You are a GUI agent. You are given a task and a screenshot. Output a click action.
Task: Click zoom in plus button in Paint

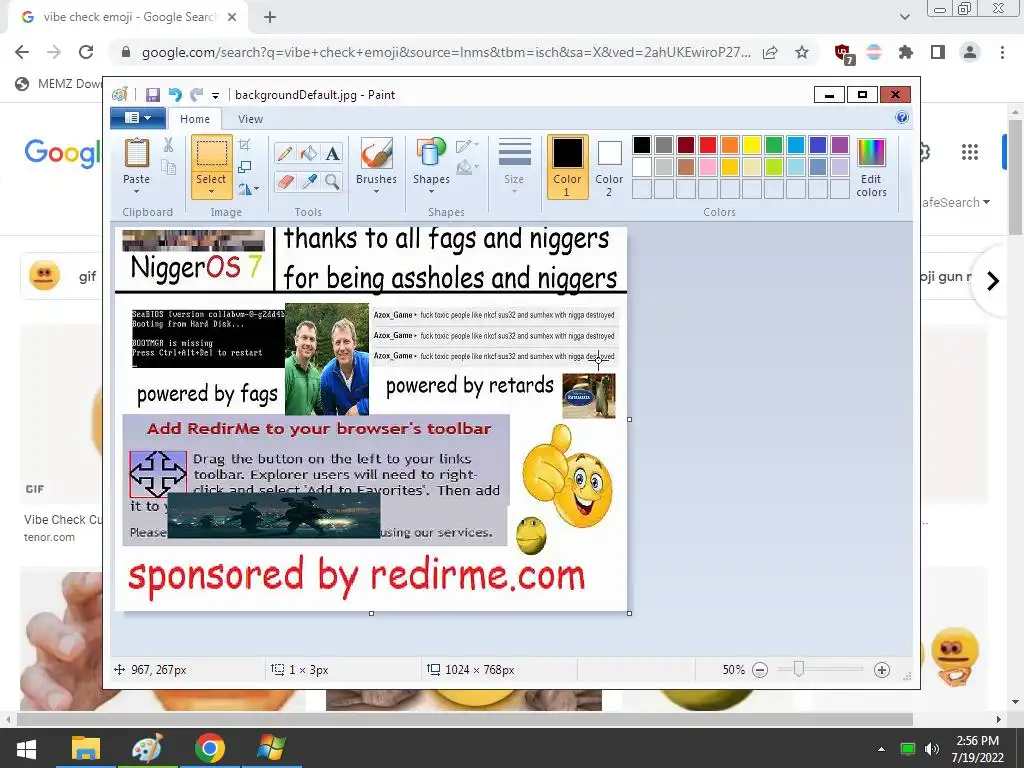click(x=882, y=670)
